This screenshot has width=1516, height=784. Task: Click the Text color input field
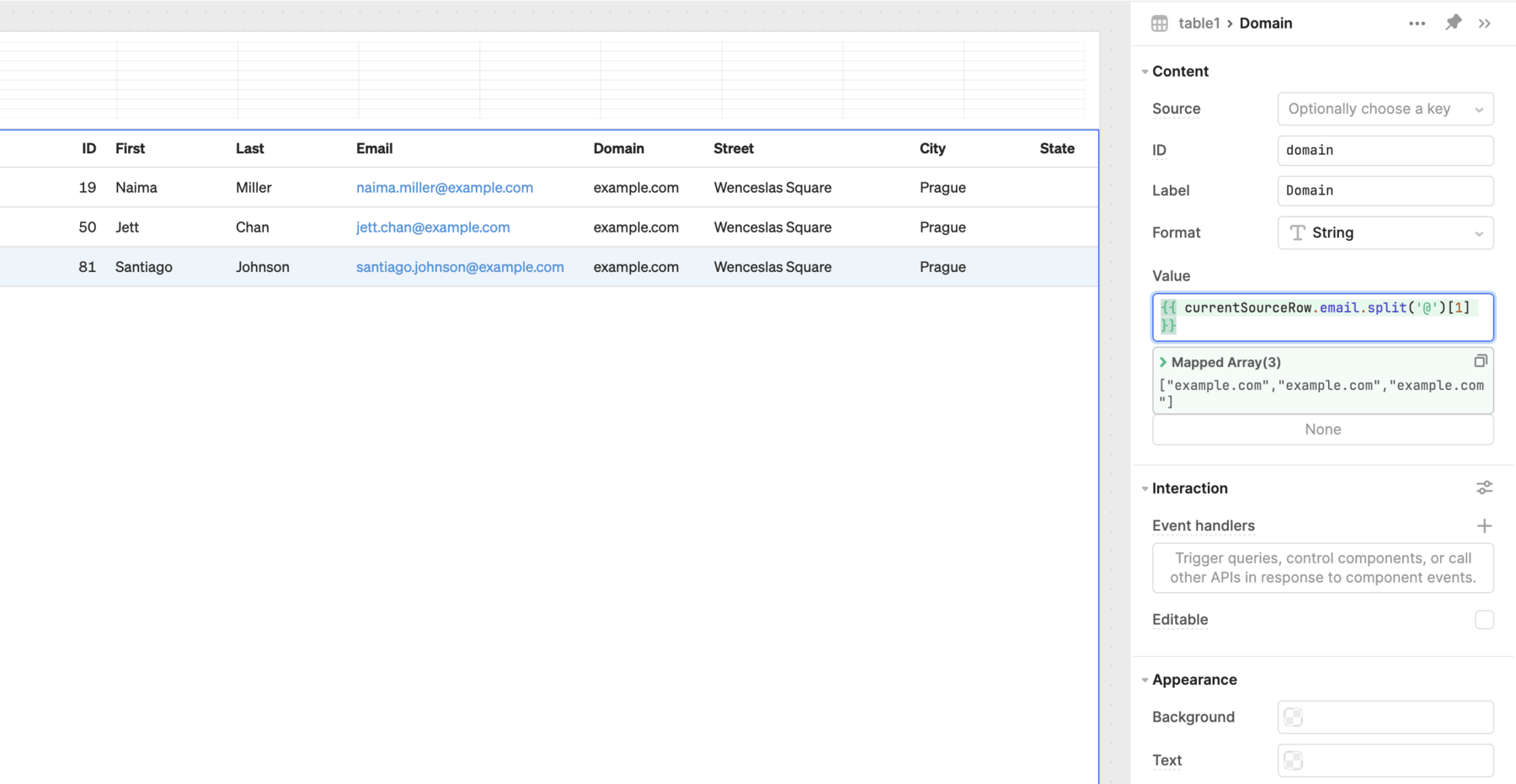click(1385, 760)
